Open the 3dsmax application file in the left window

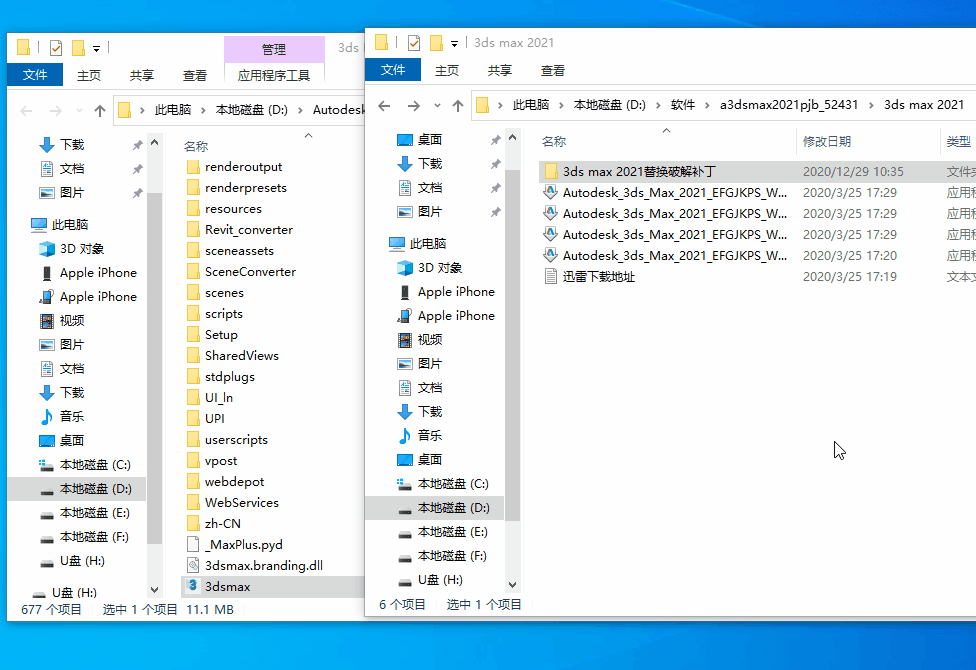point(227,587)
